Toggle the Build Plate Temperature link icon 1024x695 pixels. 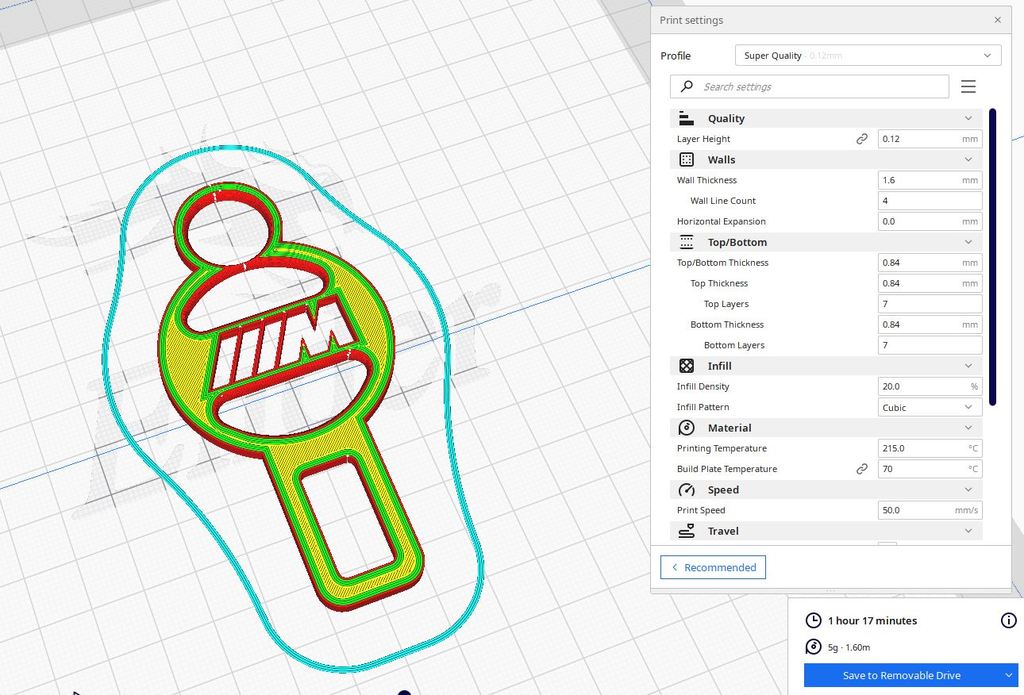862,469
